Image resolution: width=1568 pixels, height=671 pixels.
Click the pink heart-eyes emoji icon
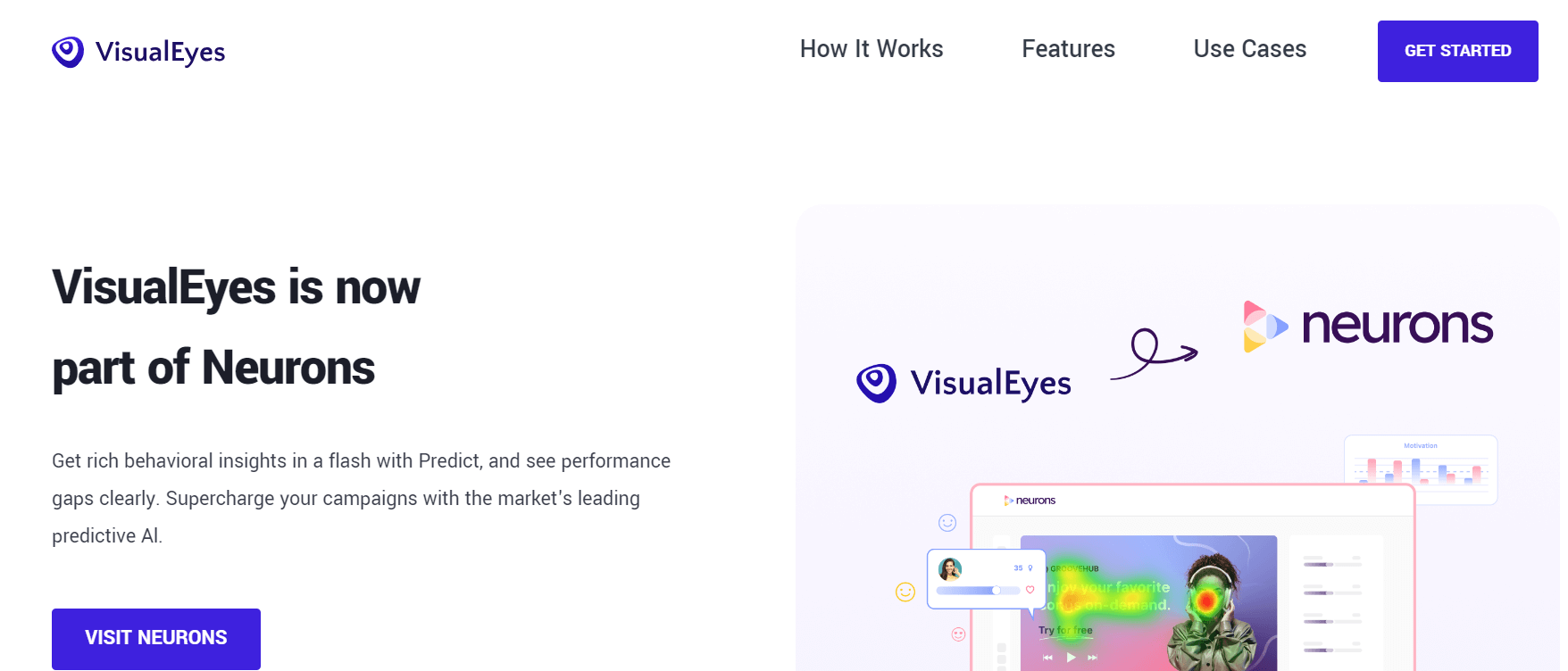(x=958, y=634)
